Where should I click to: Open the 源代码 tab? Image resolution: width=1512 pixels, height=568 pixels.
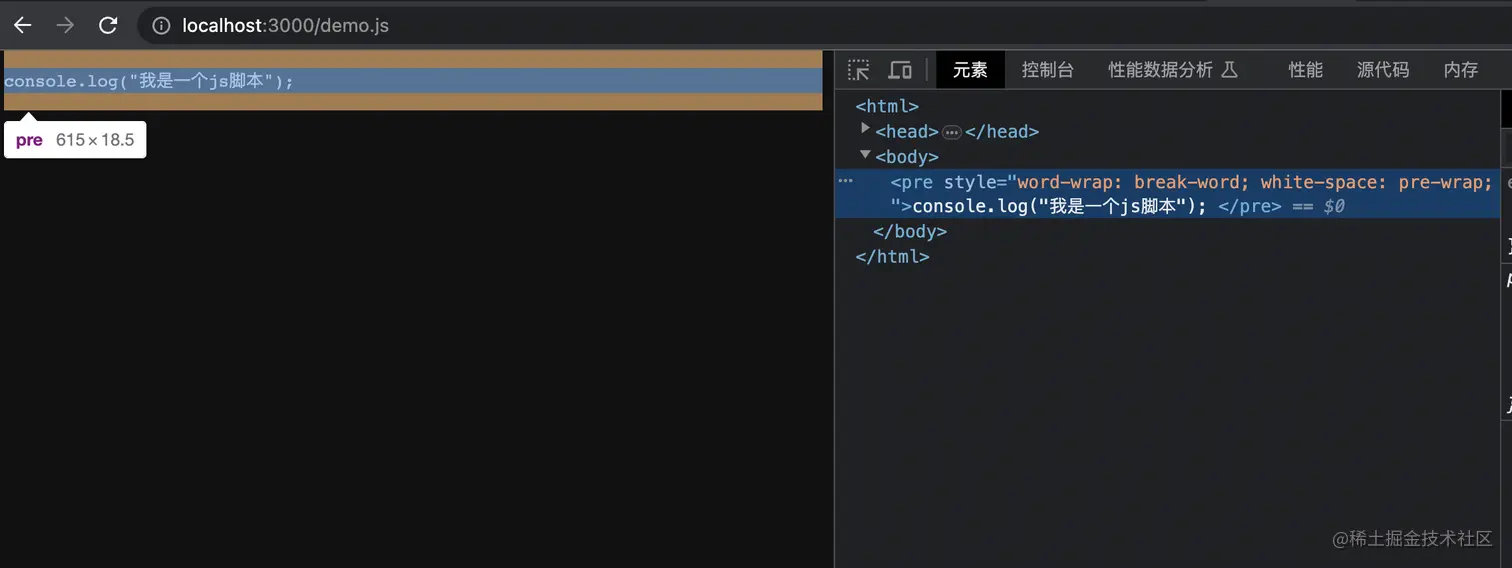(1383, 70)
